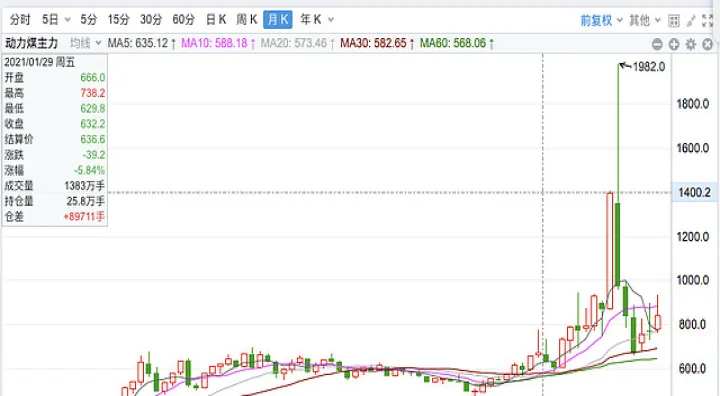The height and width of the screenshot is (396, 720).
Task: Open the 前复权 price adjustment dropdown
Action: pyautogui.click(x=601, y=20)
